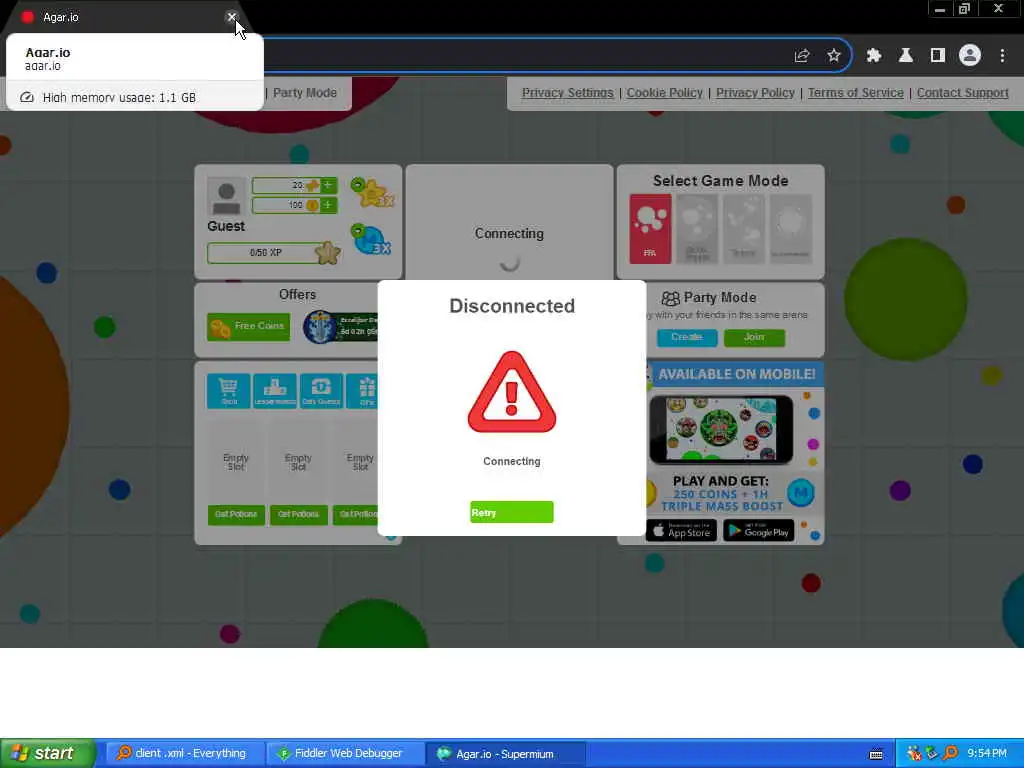Click the 3X star XP boost icon
The image size is (1024, 768).
(372, 193)
